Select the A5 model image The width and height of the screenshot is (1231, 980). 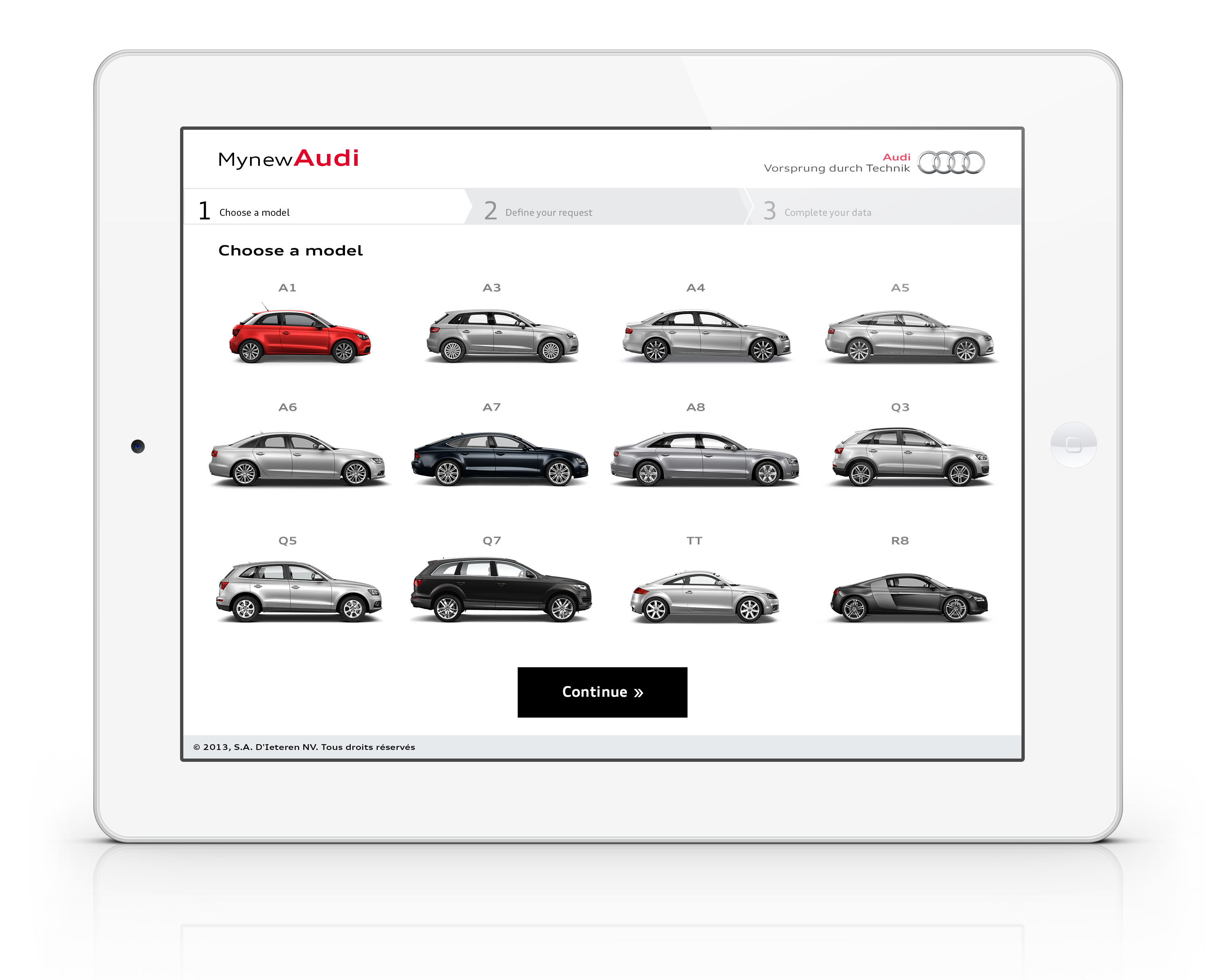(910, 337)
